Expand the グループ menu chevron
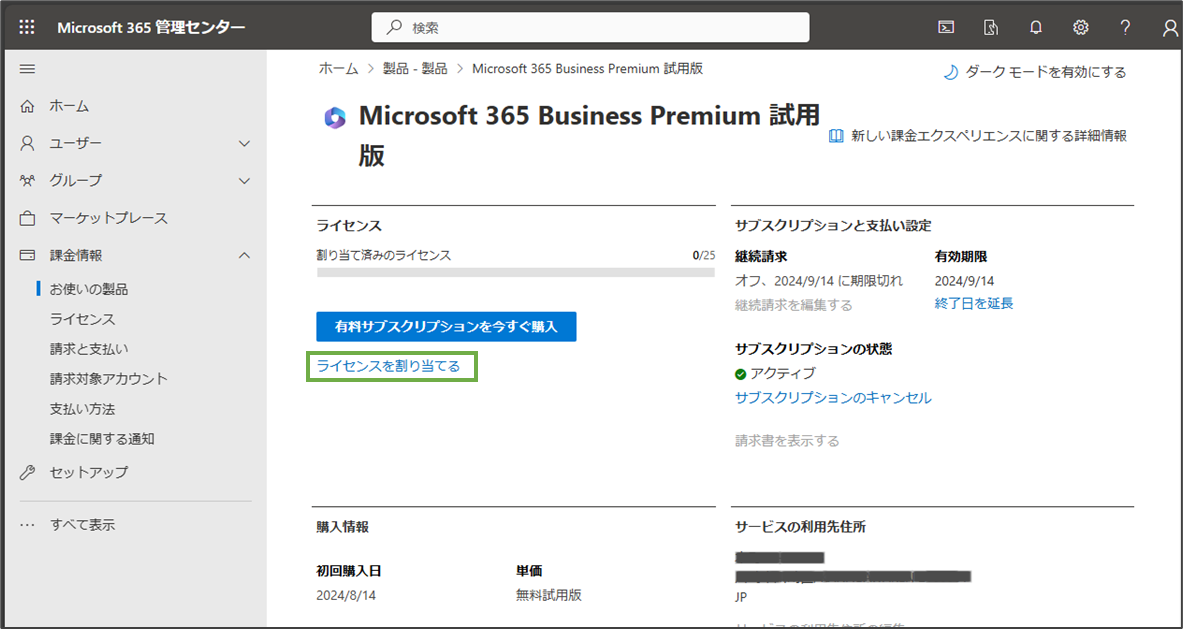Screen dimensions: 1183x629 pyautogui.click(x=244, y=181)
